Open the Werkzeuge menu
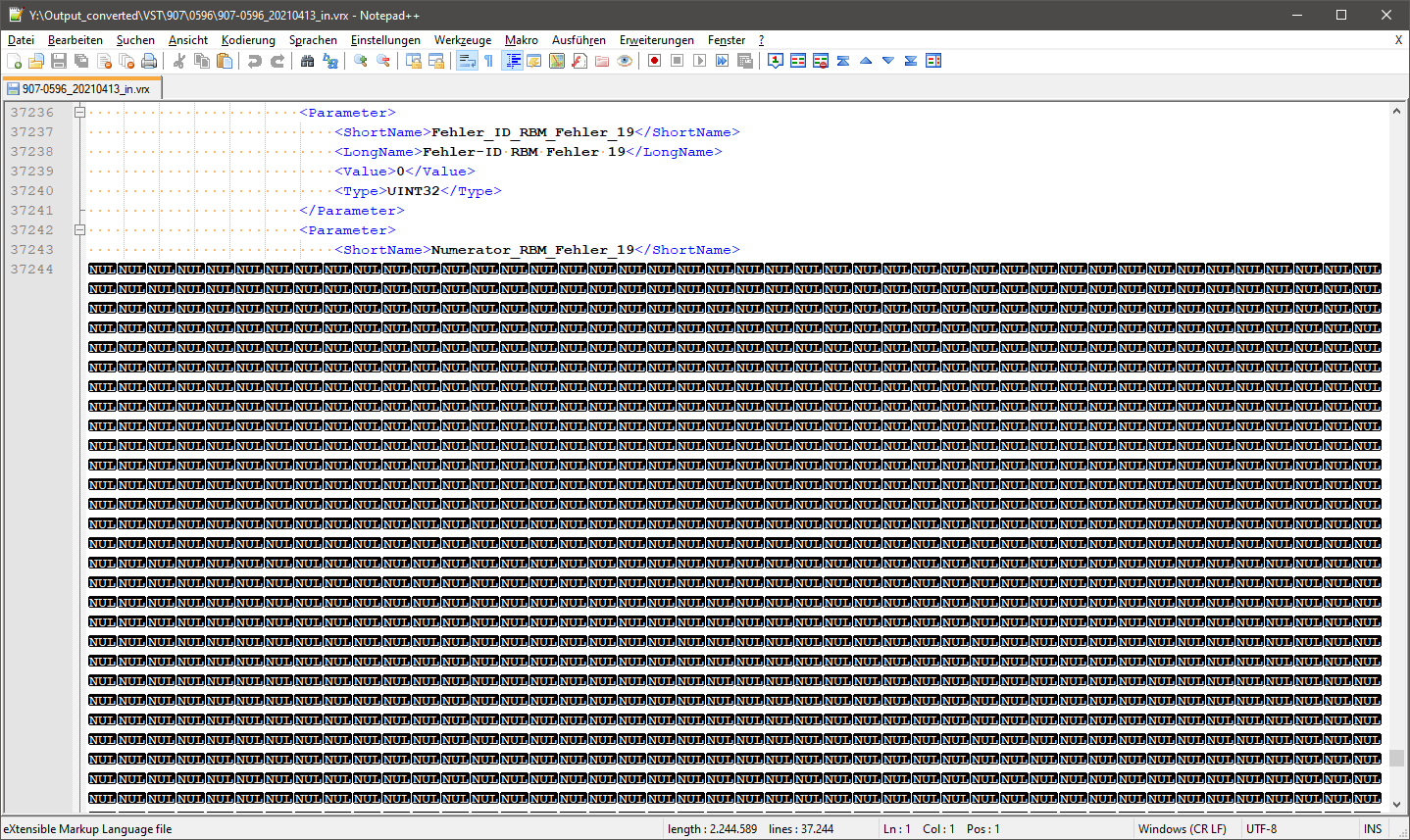1410x840 pixels. pos(463,40)
